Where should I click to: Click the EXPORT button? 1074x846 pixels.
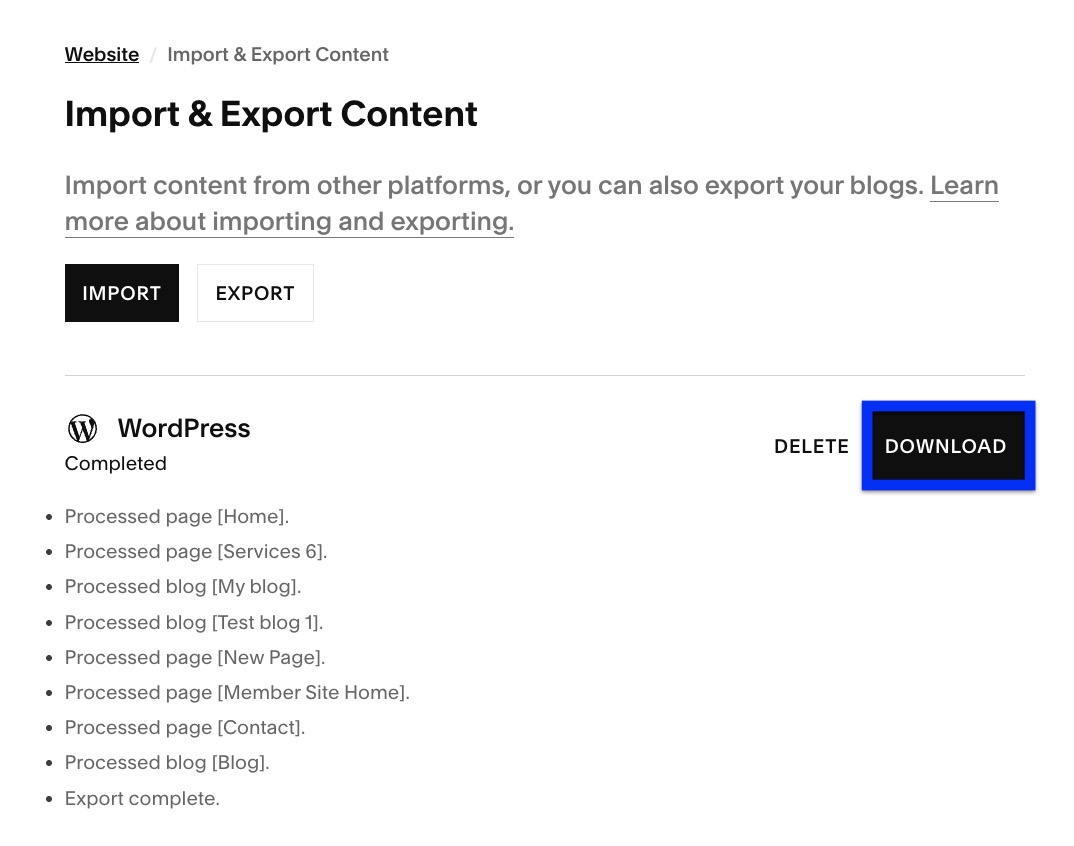[254, 293]
